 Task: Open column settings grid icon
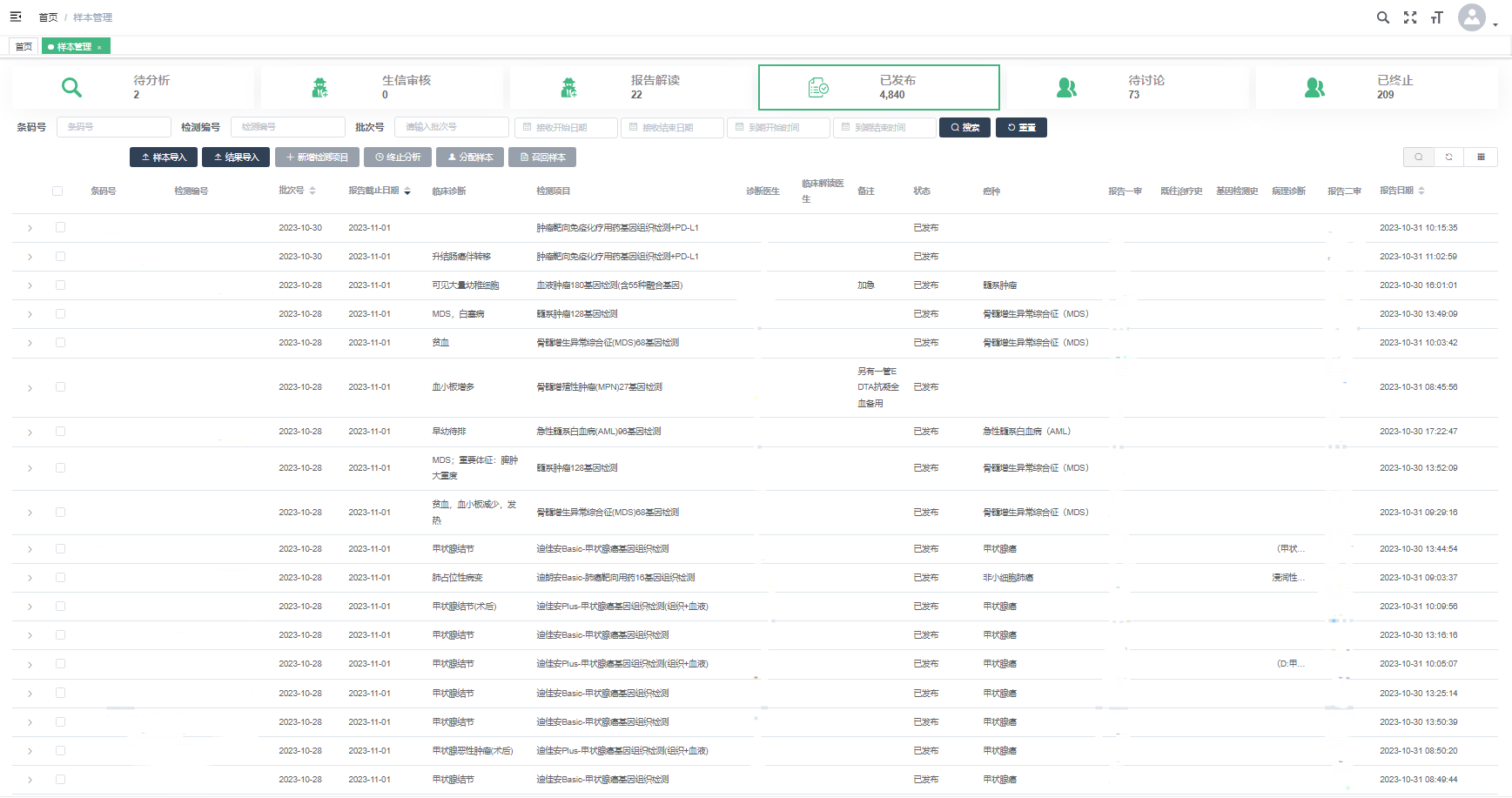[1481, 158]
